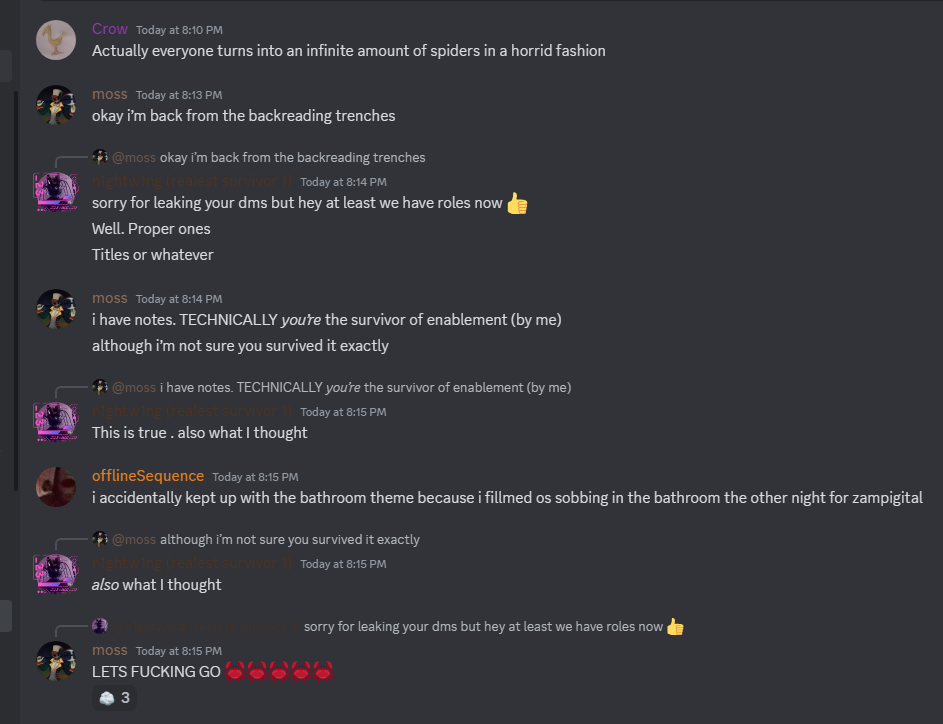Click the purple avatar beside 'sorry for leaking your dms'

point(56,193)
